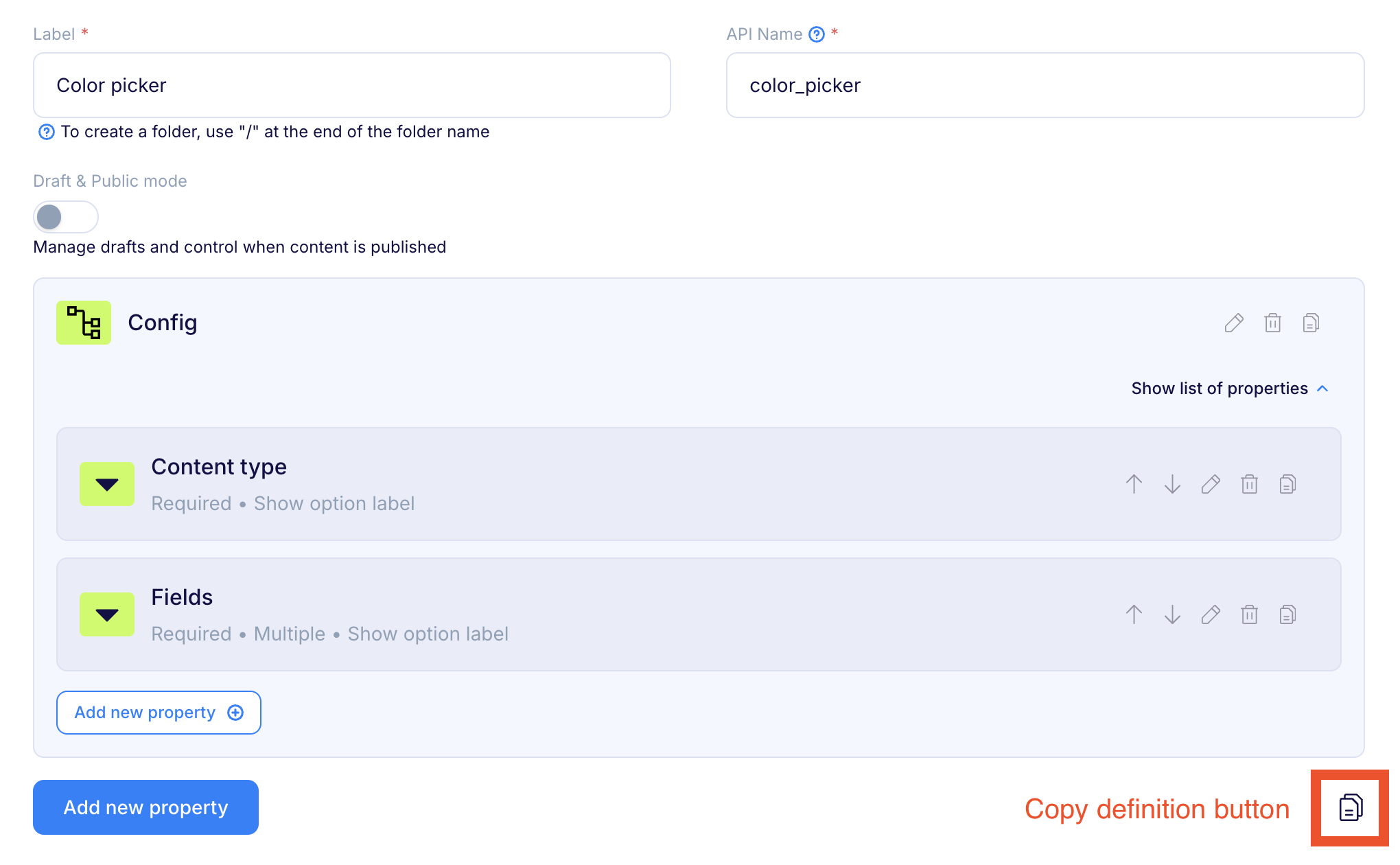
Task: Click the folder hint help icon
Action: tap(46, 132)
